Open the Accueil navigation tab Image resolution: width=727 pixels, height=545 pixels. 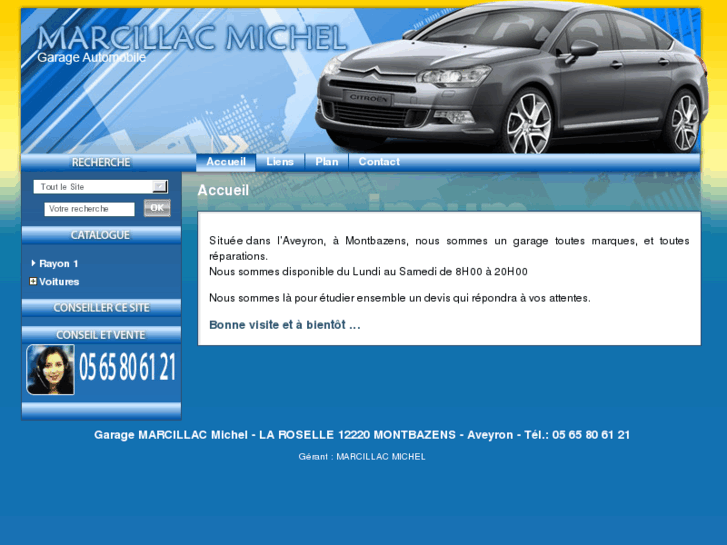(x=226, y=162)
